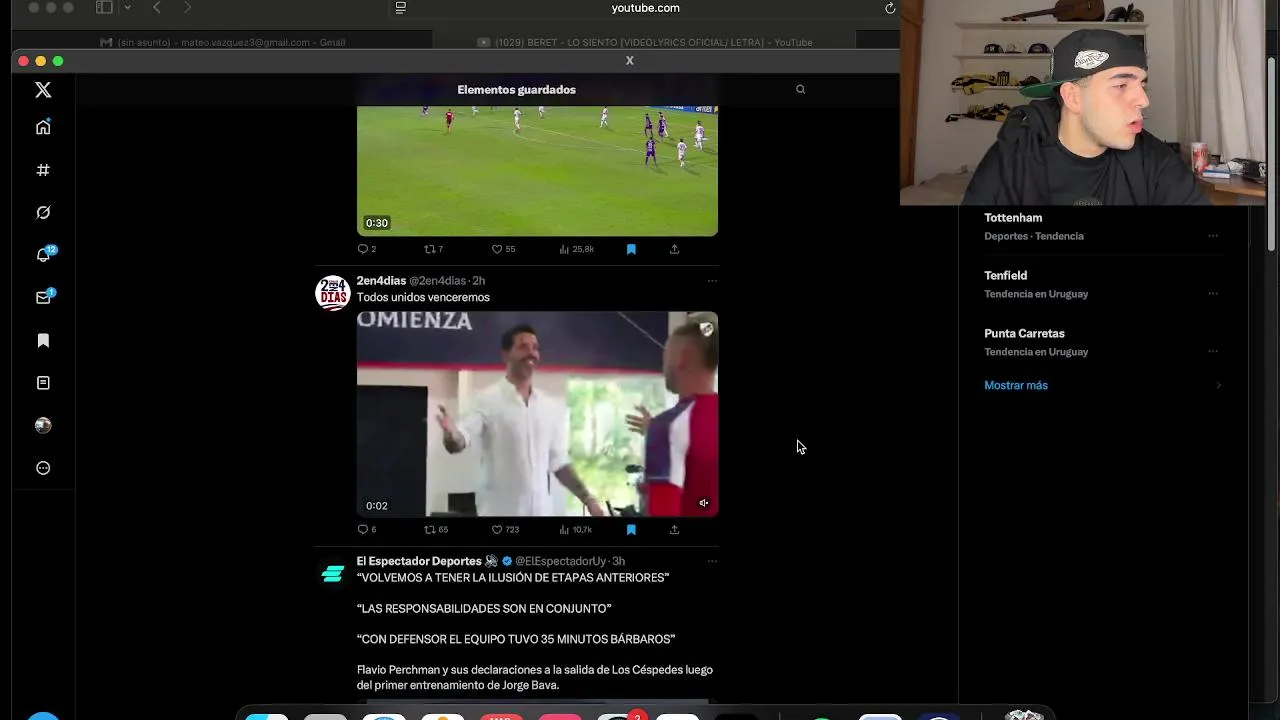Click text 'Todos unidos venceremos'
Viewport: 1280px width, 720px height.
point(423,297)
